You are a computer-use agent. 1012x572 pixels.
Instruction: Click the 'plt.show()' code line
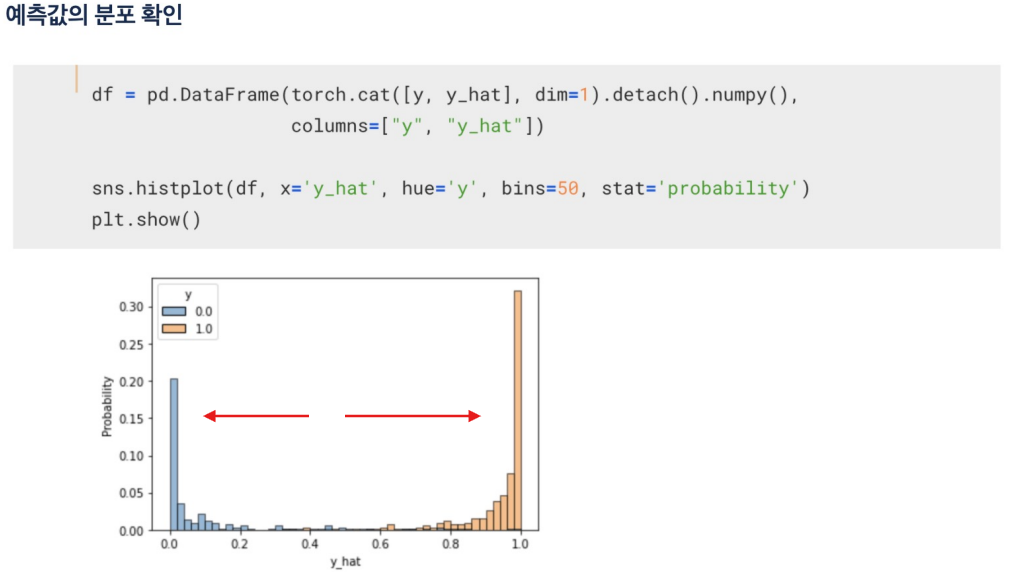pyautogui.click(x=146, y=220)
